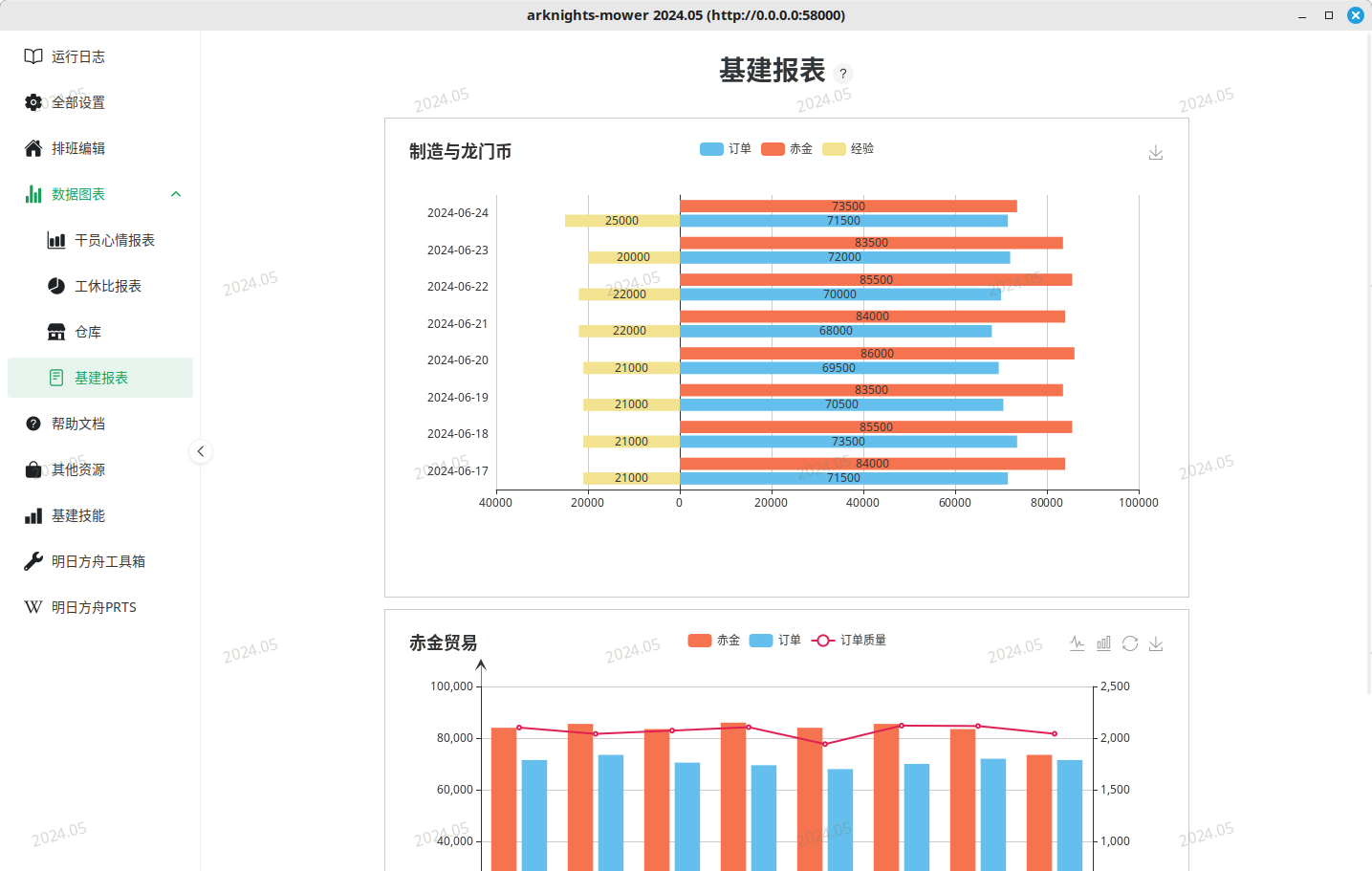Open 运行日志 page
Image resolution: width=1372 pixels, height=871 pixels.
tap(100, 56)
